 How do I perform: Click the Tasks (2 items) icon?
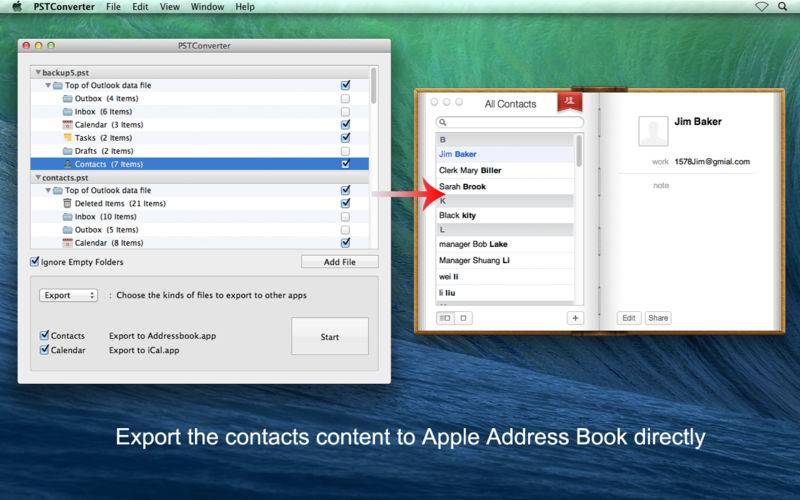coord(67,138)
